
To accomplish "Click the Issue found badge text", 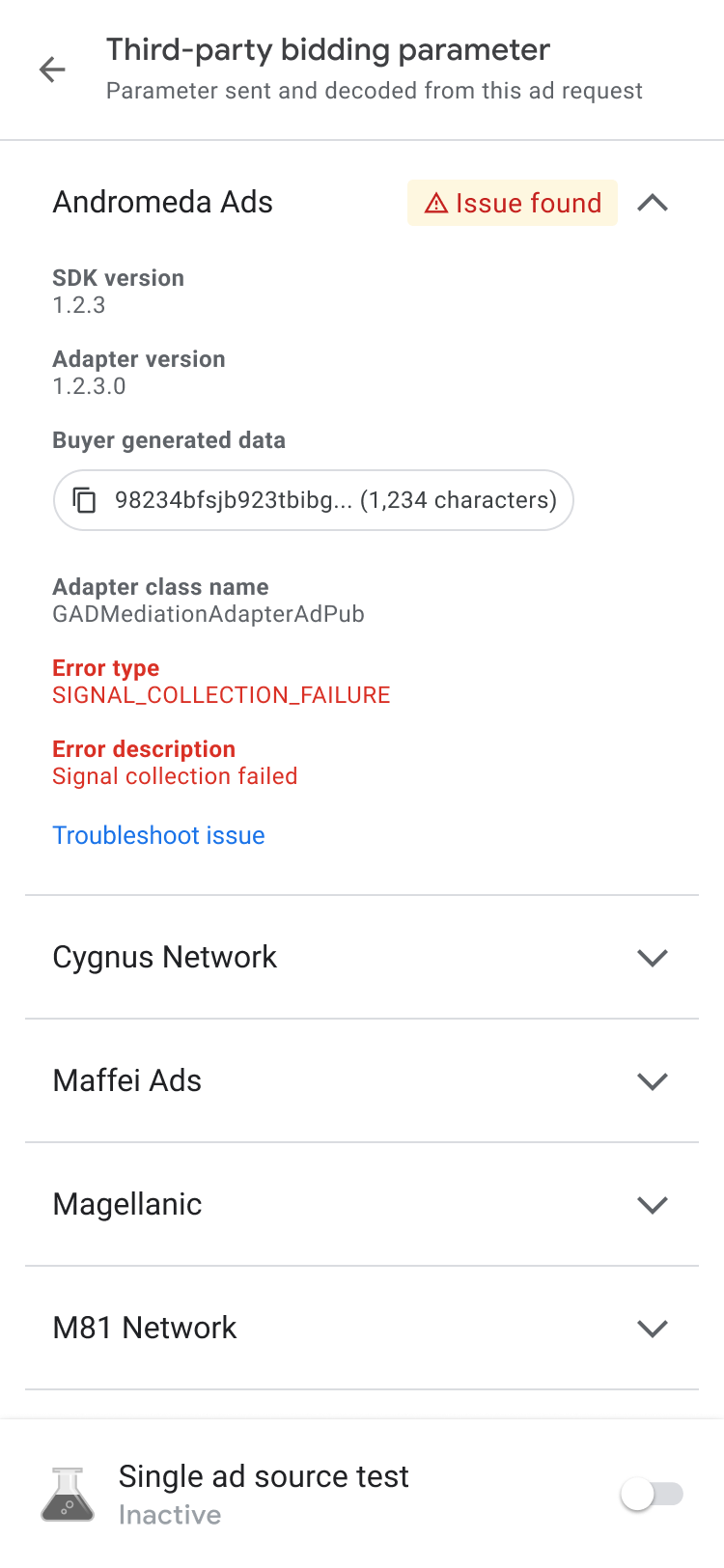I will click(528, 204).
